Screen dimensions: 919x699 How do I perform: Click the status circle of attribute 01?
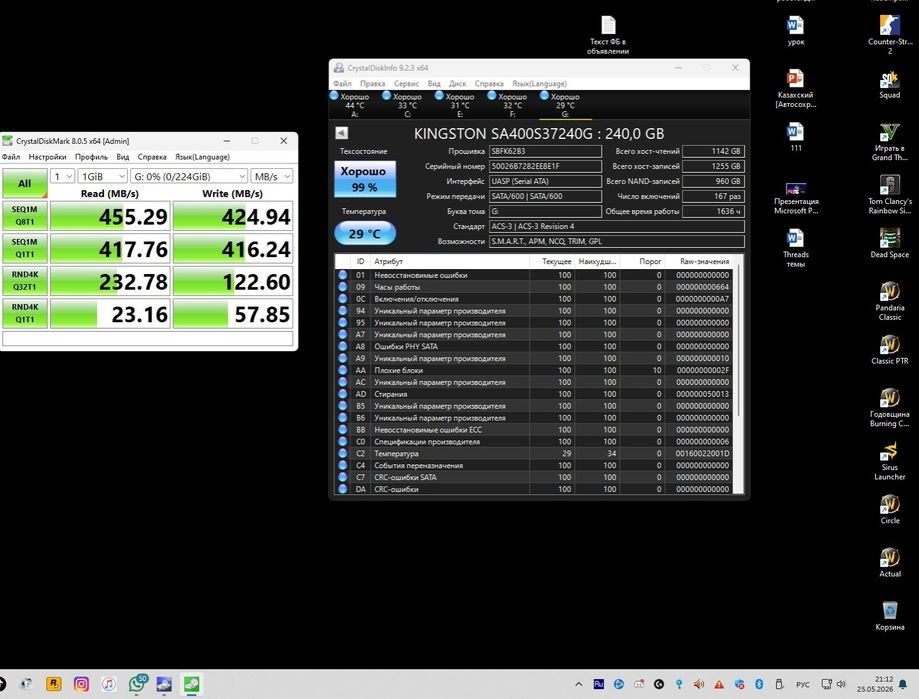point(343,275)
